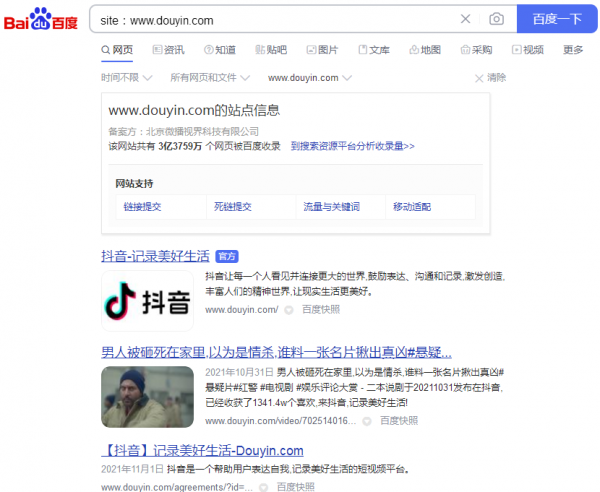The height and width of the screenshot is (492, 600).
Task: Open the 图片 tab
Action: pos(322,50)
